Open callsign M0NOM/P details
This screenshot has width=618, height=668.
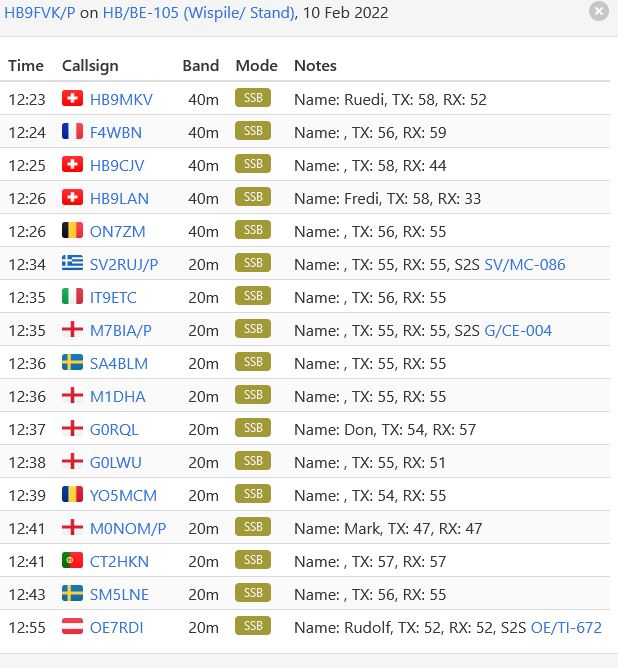(128, 529)
